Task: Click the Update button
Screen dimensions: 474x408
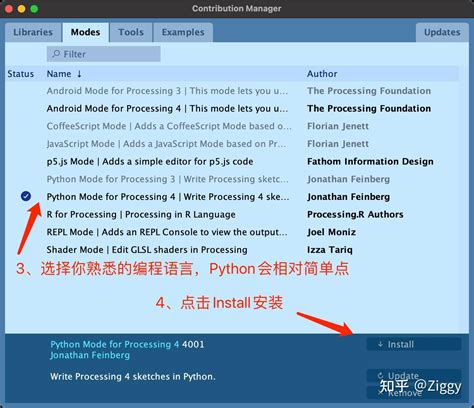Action: 414,376
